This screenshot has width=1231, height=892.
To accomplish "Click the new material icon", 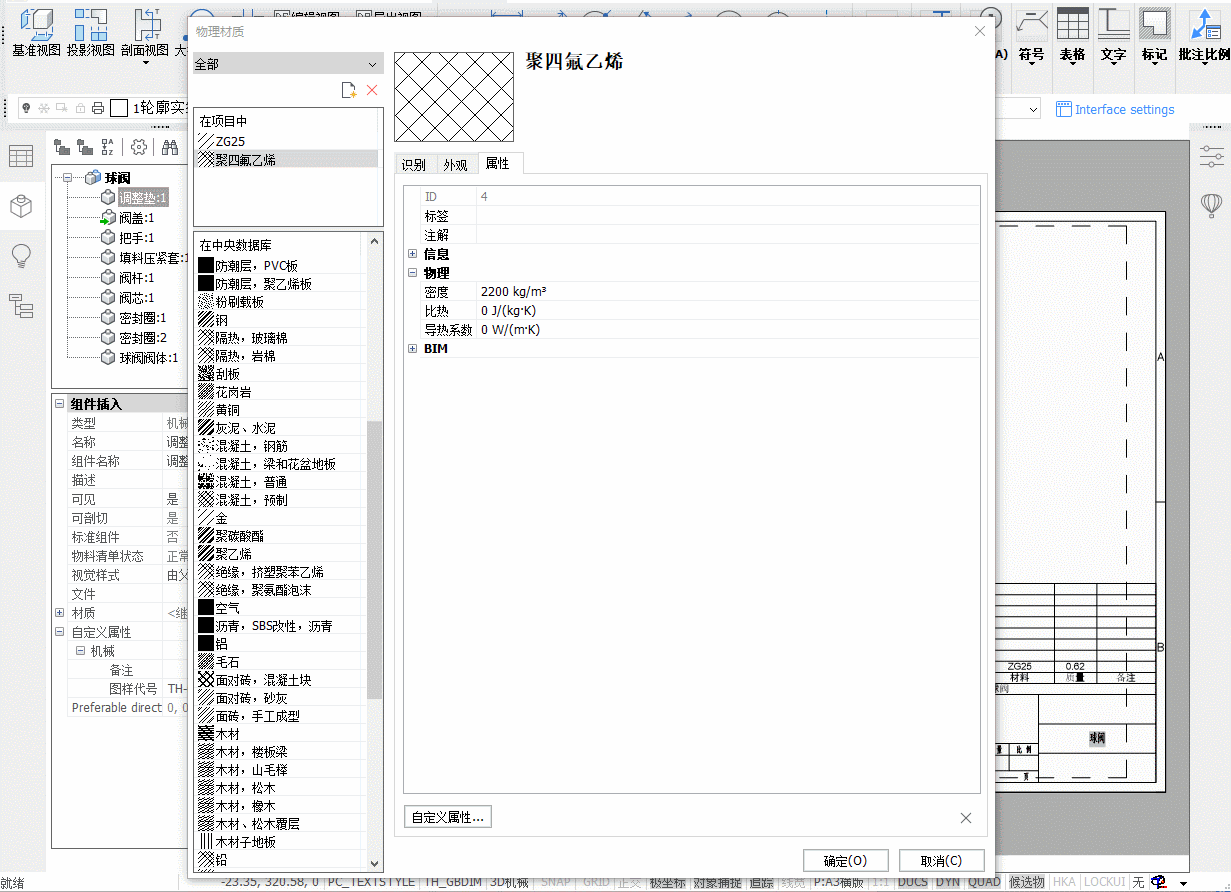I will pos(348,91).
